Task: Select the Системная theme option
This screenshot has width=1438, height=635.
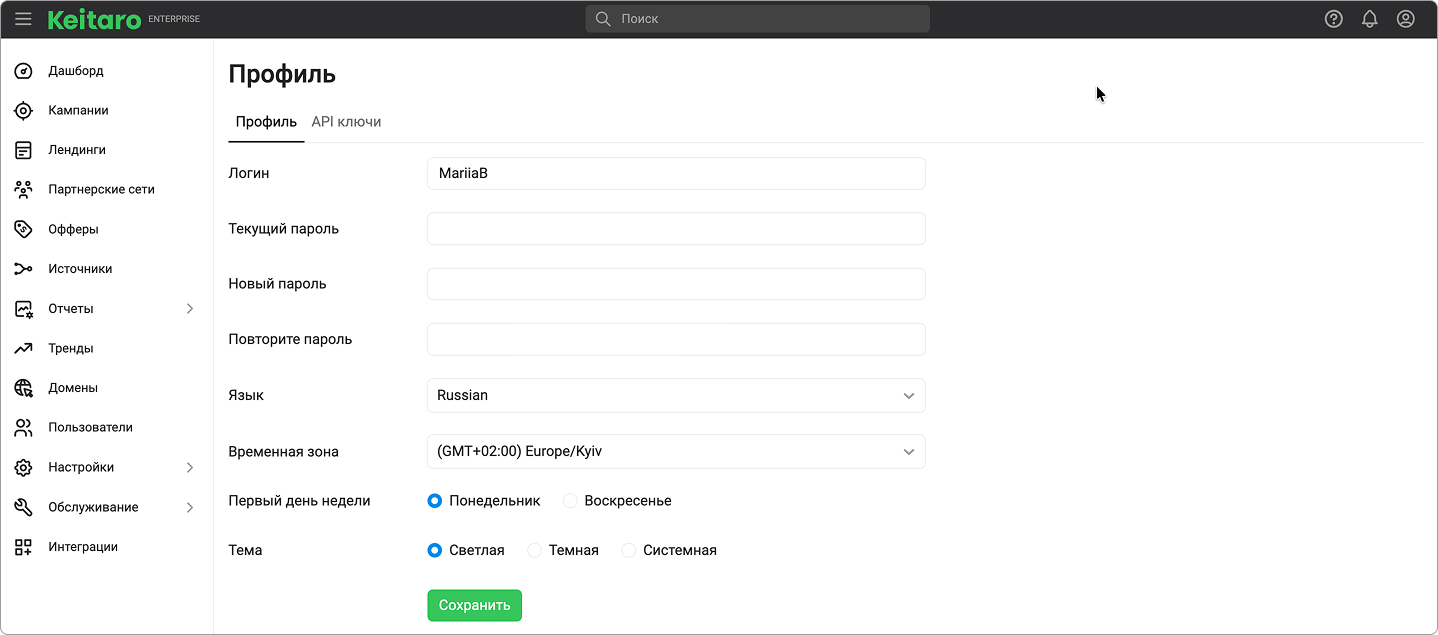Action: (629, 550)
